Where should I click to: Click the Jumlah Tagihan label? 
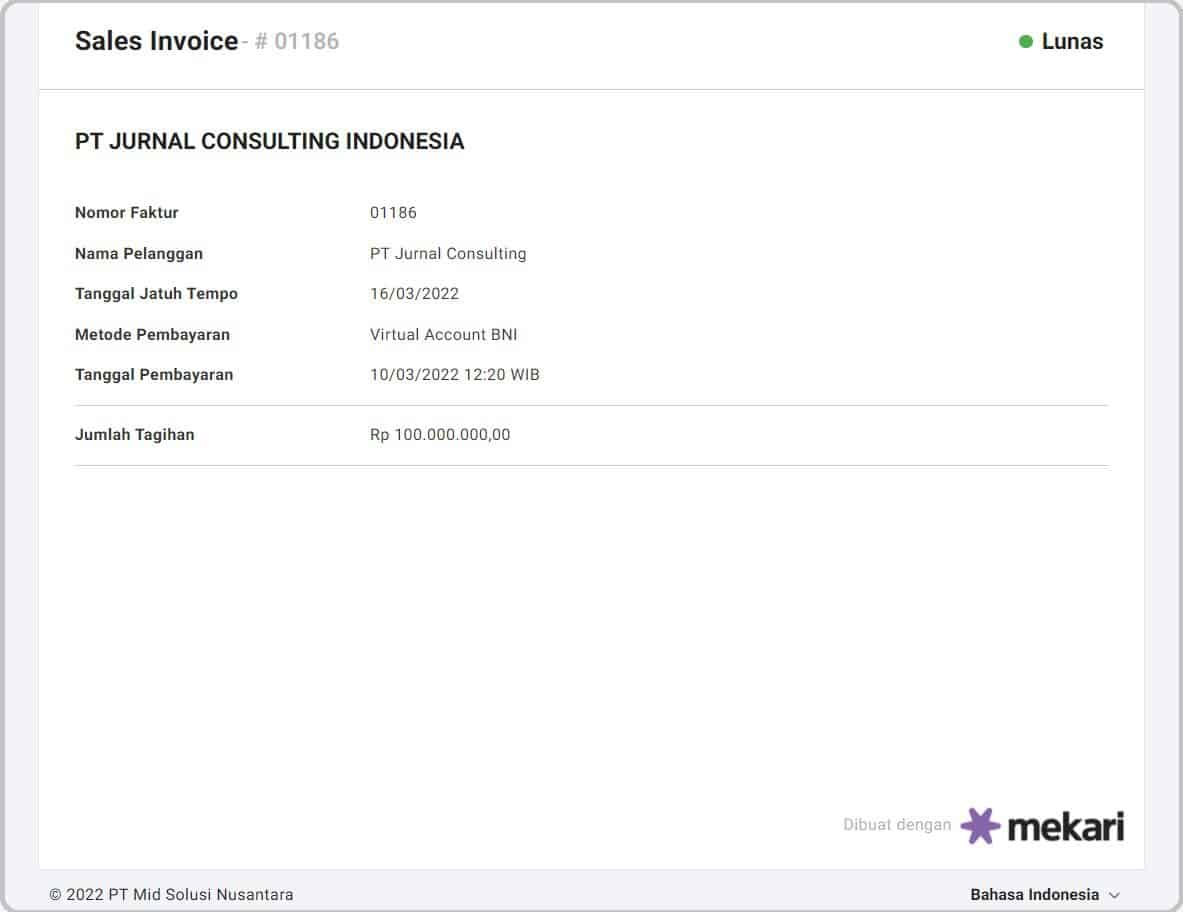pos(134,435)
